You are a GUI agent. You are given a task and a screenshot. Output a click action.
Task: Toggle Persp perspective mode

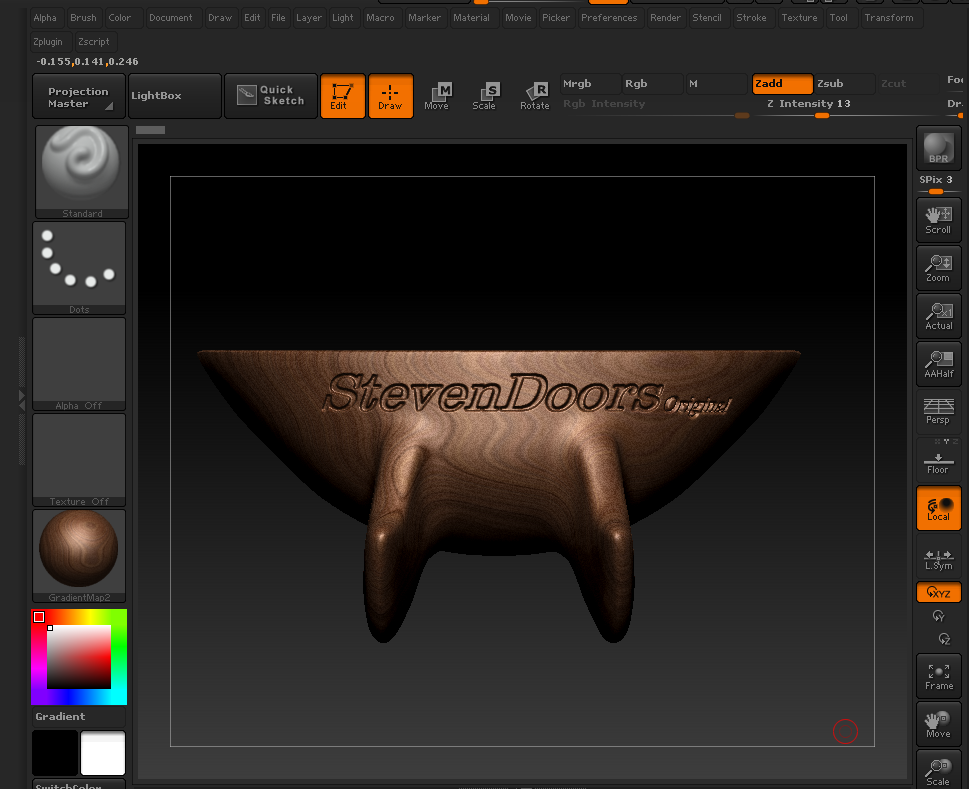coord(938,411)
